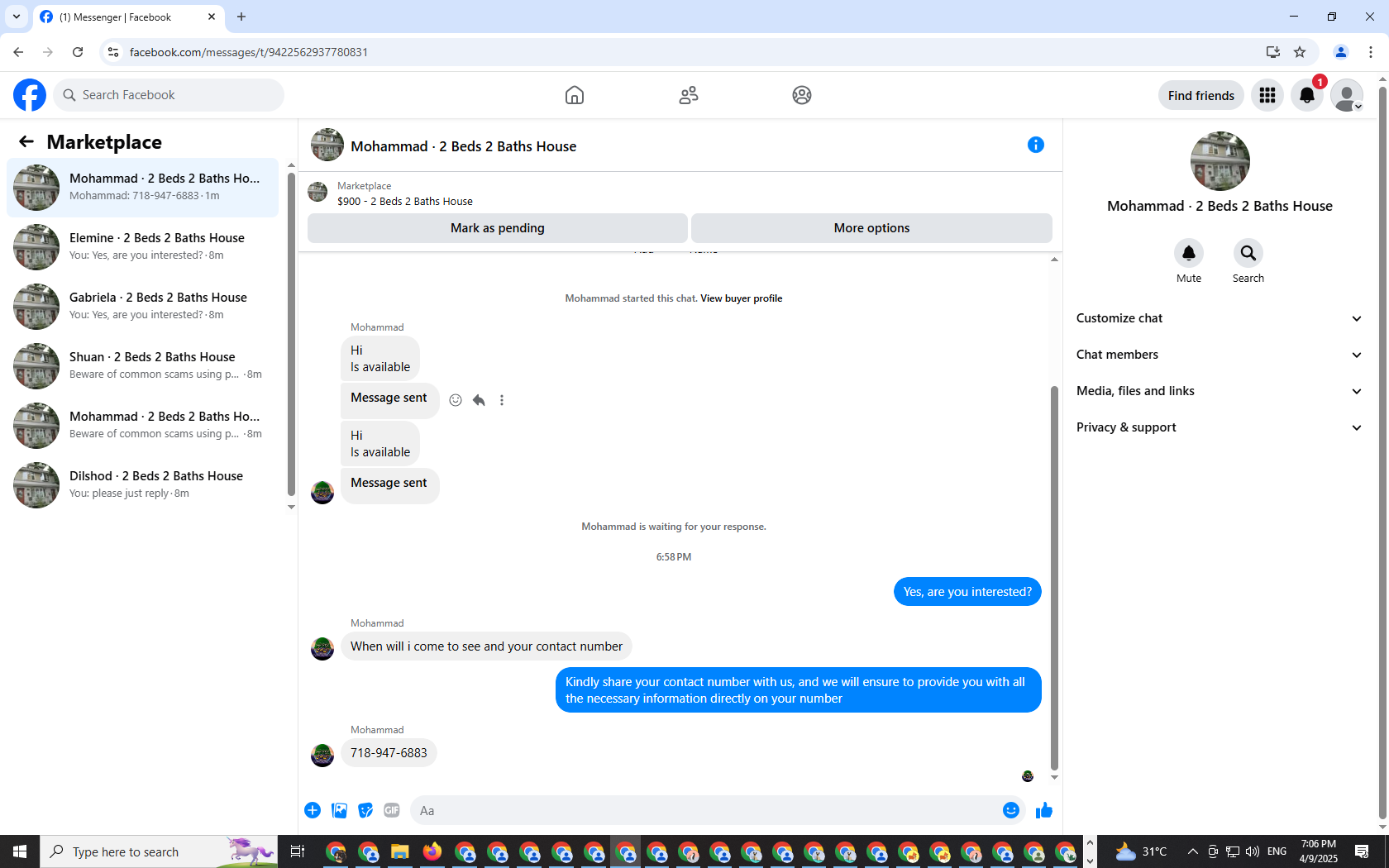1389x868 pixels.
Task: Expand the Privacy & support section
Action: [1220, 427]
